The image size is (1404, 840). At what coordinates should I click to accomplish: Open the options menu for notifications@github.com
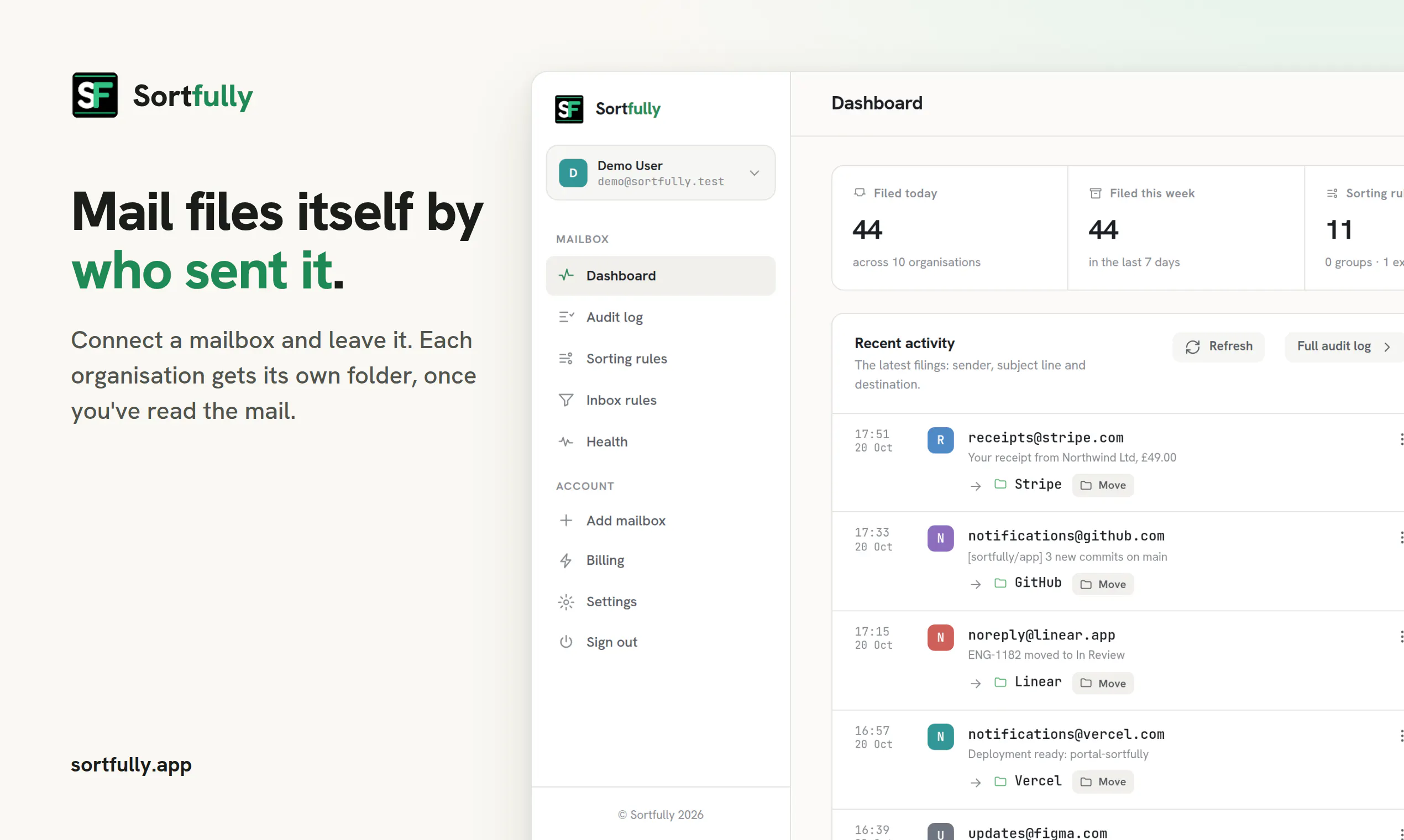pos(1401,538)
